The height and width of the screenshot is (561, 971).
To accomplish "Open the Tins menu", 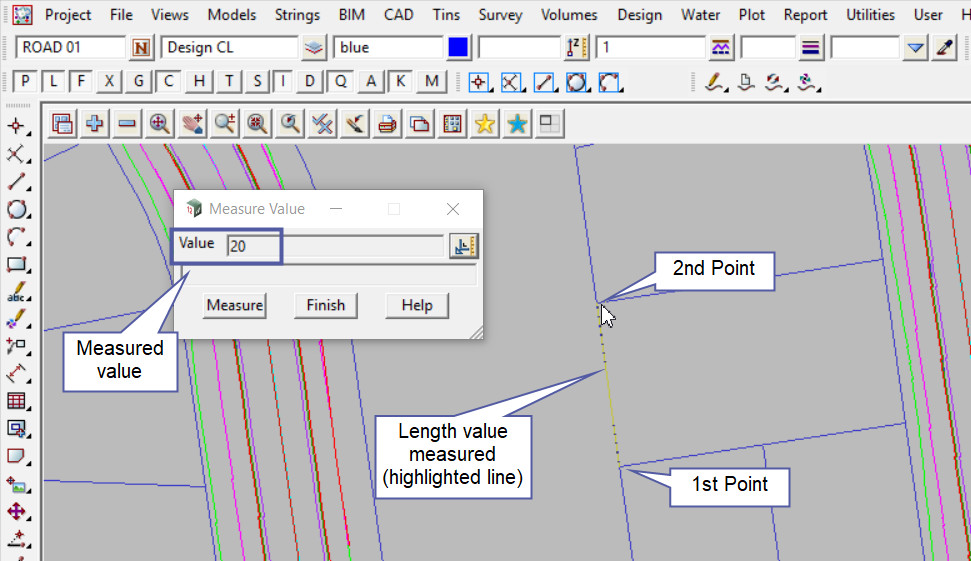I will 446,14.
